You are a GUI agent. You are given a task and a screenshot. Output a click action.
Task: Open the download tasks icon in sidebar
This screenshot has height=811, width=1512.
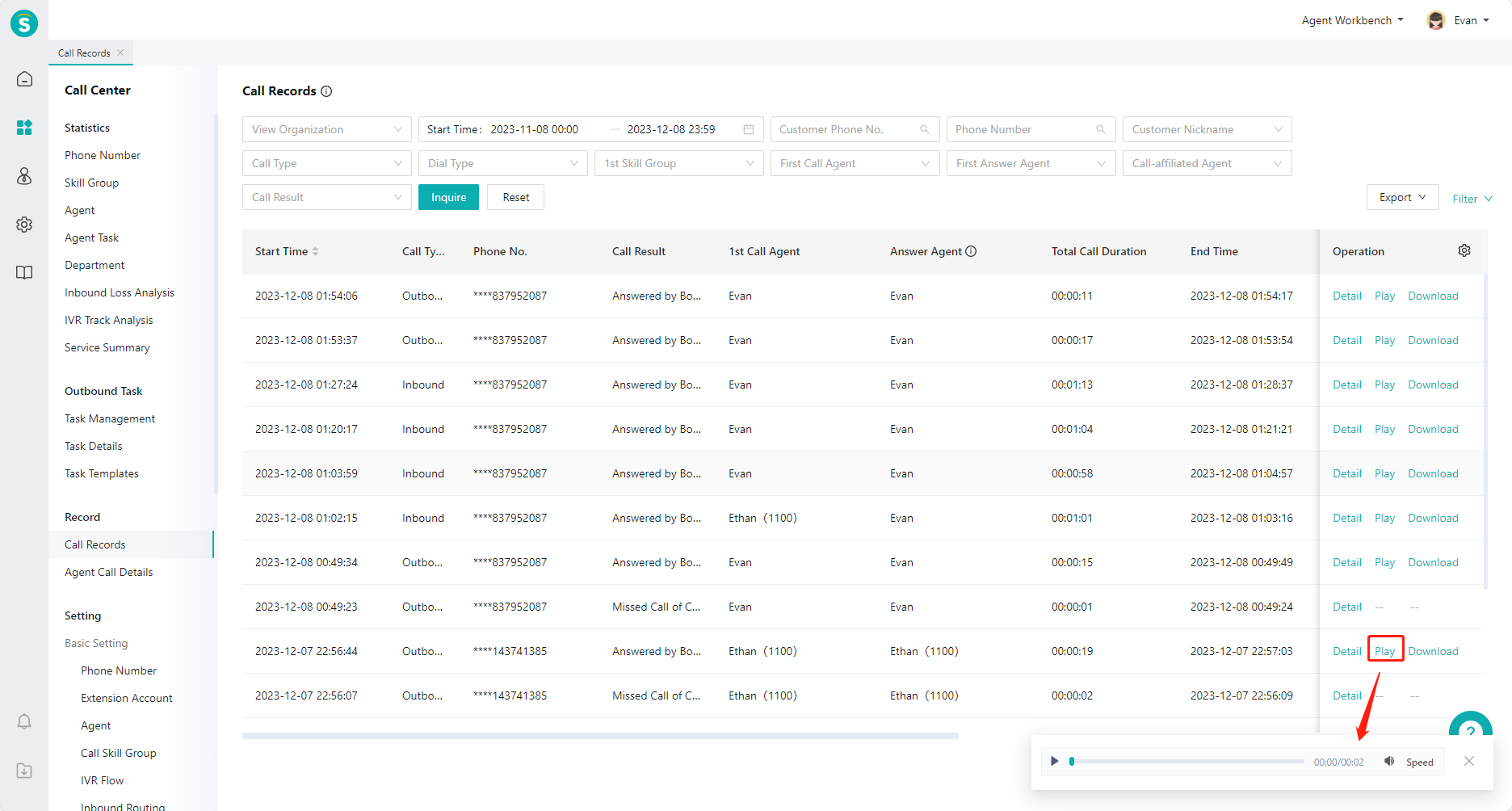[x=24, y=771]
